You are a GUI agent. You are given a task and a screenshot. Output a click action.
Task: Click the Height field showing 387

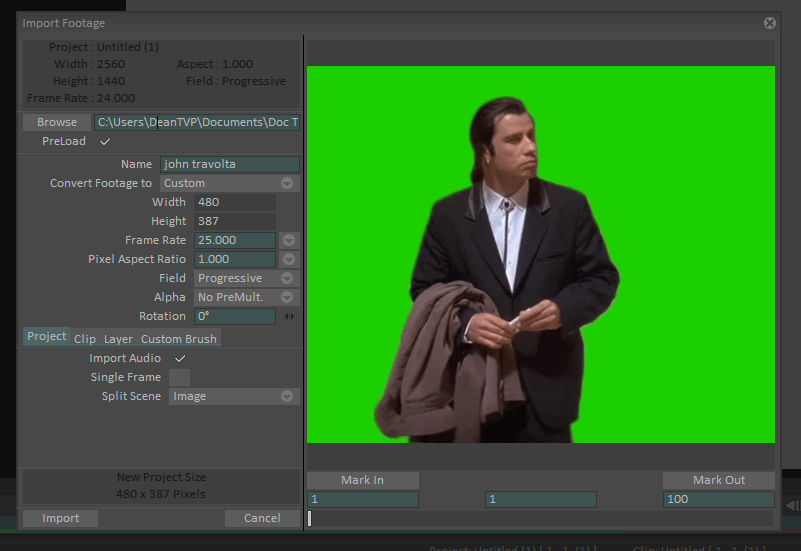(234, 221)
